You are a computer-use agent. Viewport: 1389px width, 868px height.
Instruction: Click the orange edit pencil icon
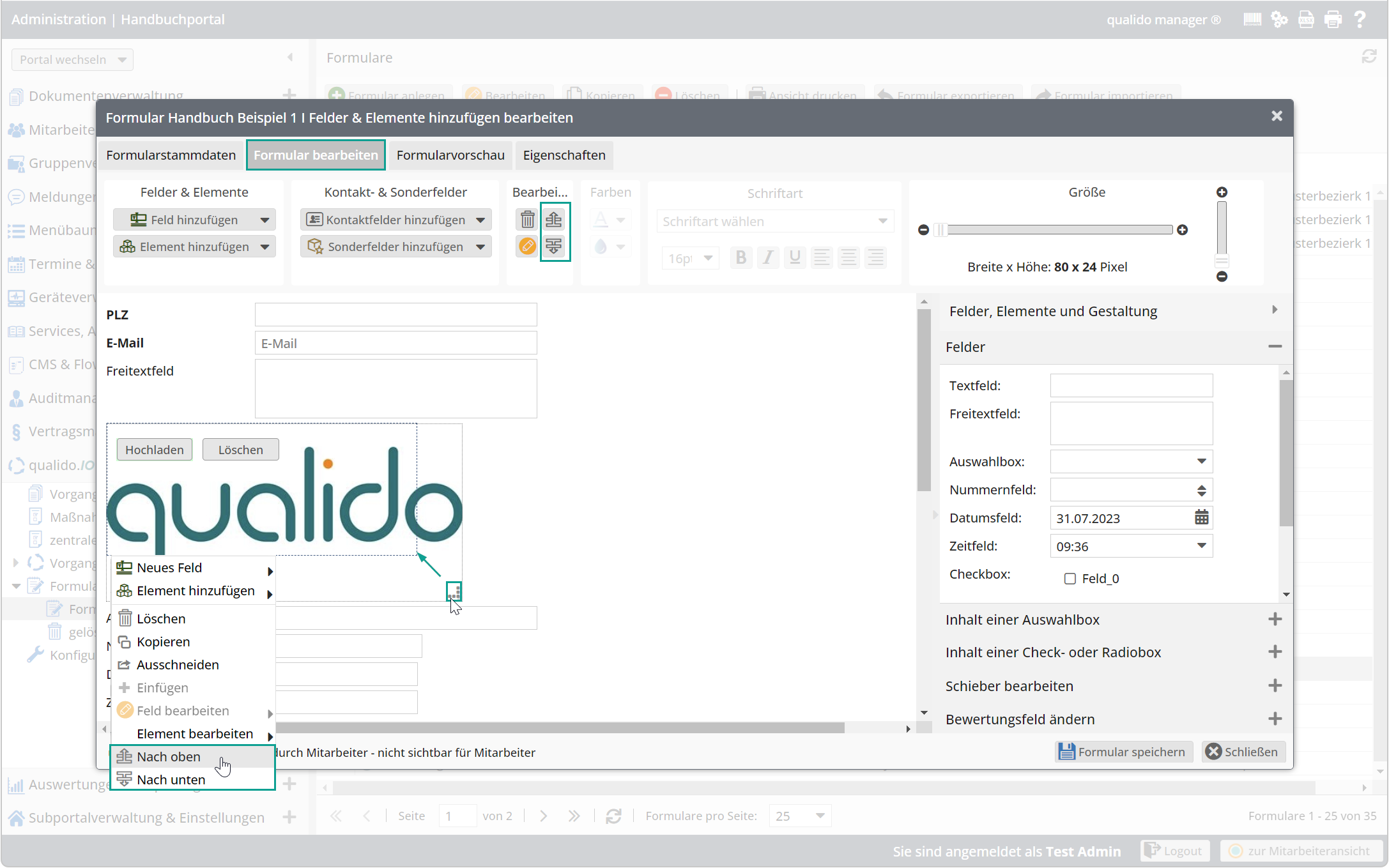coord(527,246)
